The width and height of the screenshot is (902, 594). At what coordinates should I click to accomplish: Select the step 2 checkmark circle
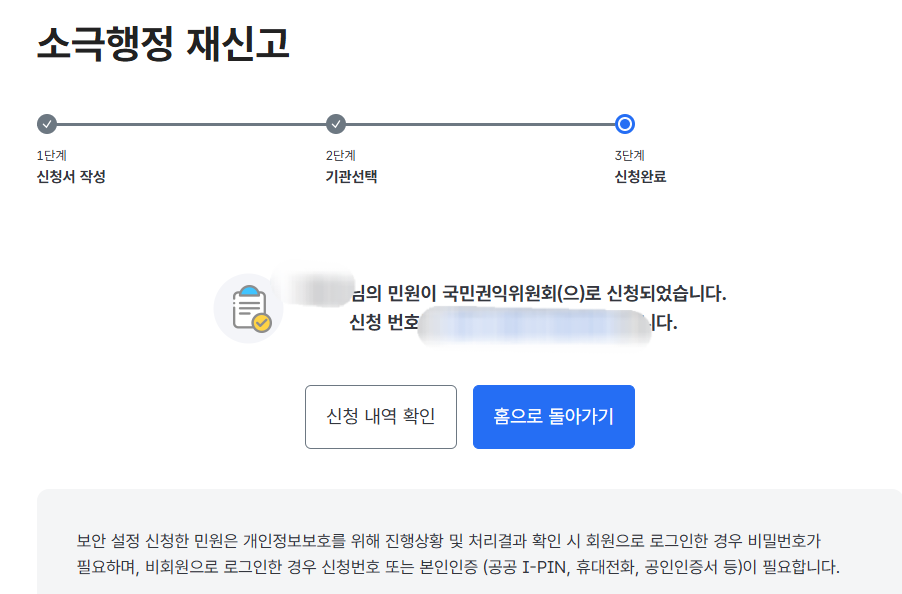pos(336,124)
